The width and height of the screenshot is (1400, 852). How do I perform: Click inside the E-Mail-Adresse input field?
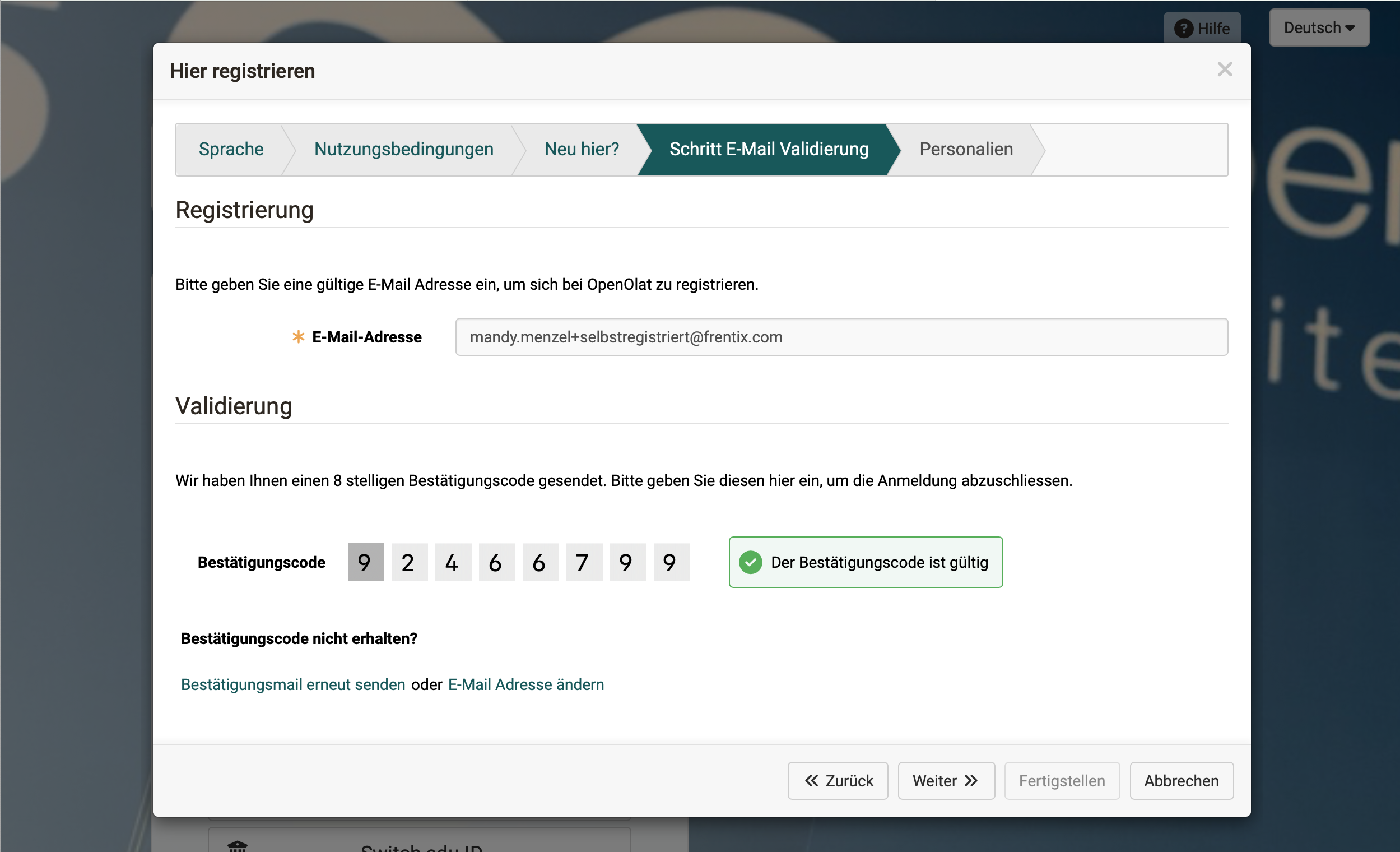click(x=841, y=336)
